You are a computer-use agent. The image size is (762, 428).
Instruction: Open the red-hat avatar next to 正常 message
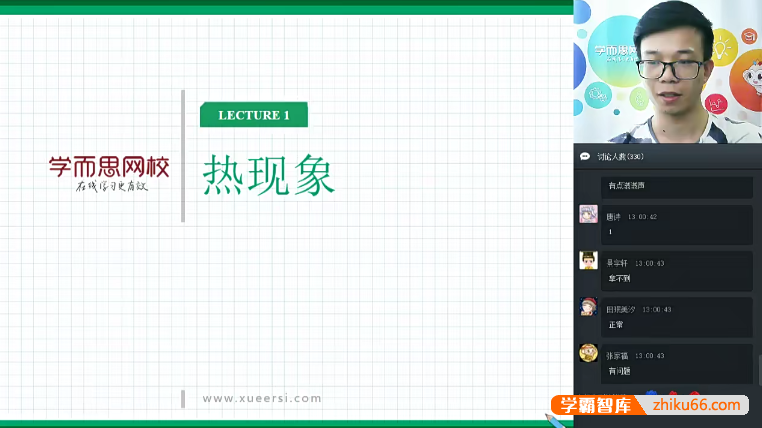click(588, 307)
